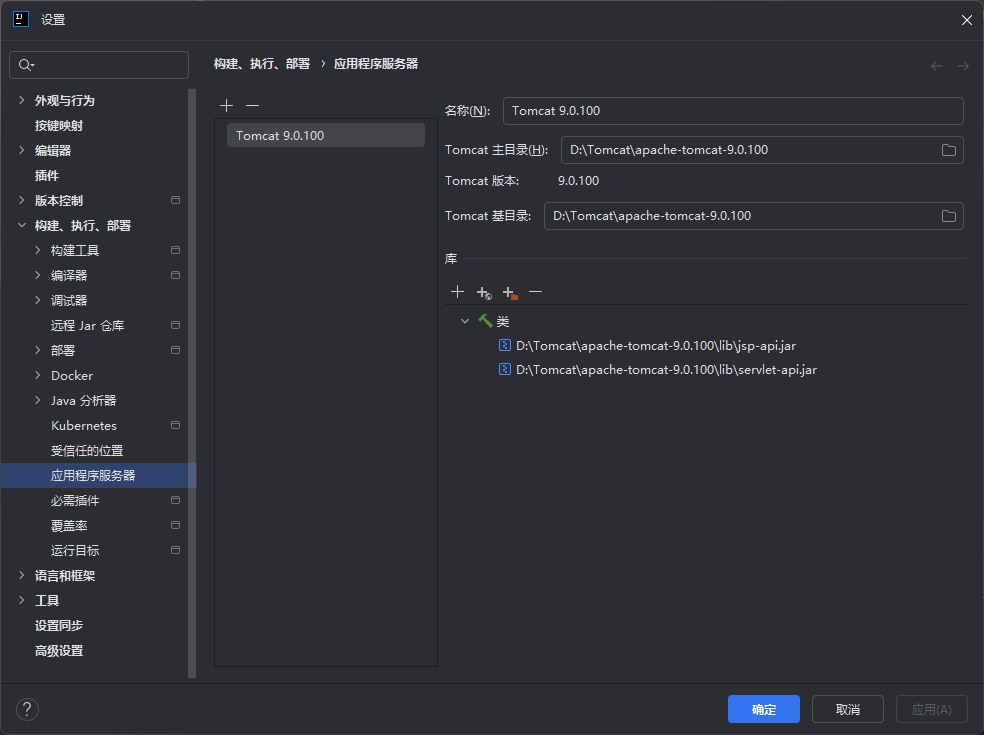
Task: Expand the 外观与行为 section
Action: coord(22,100)
